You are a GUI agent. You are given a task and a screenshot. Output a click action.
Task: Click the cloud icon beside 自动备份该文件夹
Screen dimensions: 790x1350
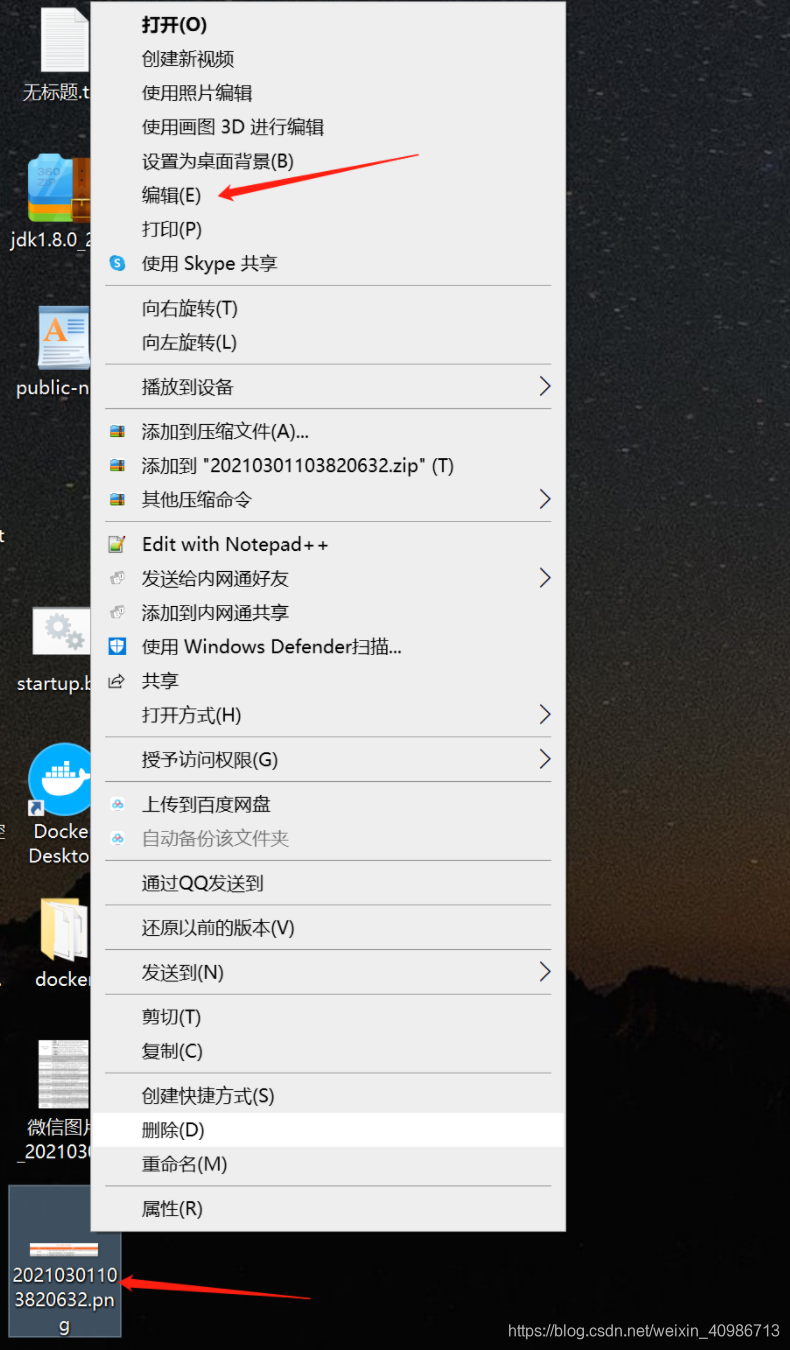(x=117, y=838)
